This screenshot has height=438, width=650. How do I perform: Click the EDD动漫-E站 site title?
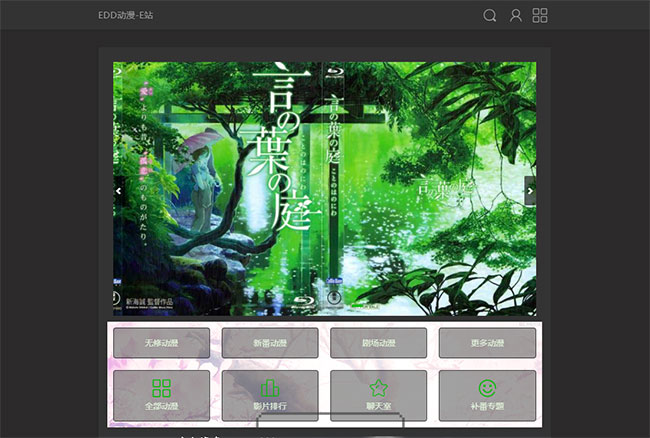[126, 15]
